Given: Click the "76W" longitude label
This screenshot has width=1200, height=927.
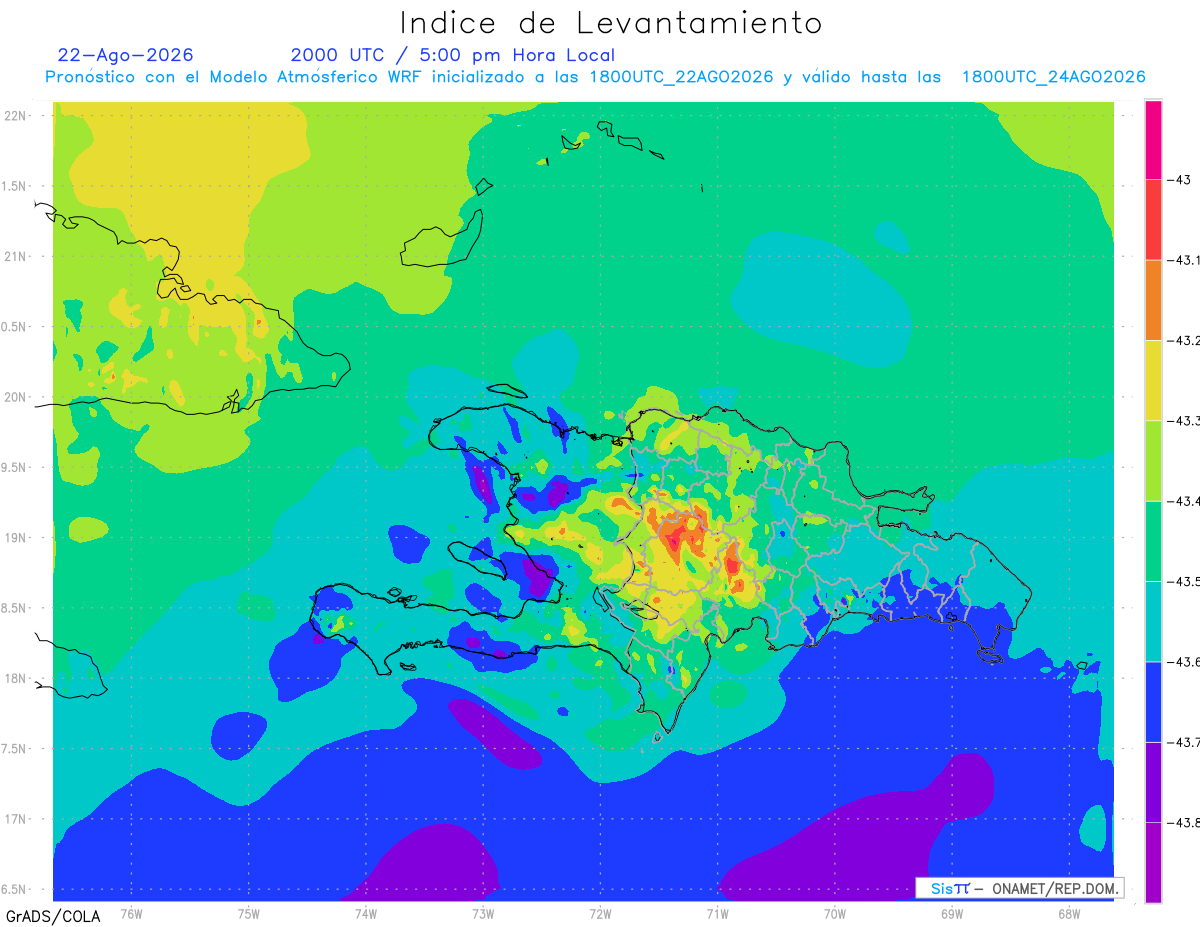Looking at the screenshot, I should (131, 914).
